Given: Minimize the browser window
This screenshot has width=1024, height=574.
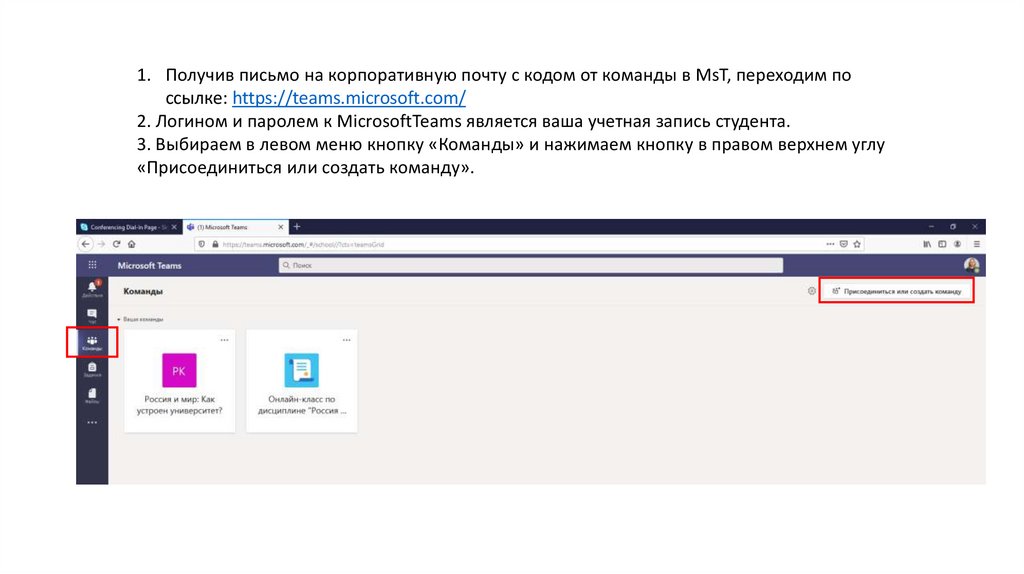Looking at the screenshot, I should [x=931, y=227].
